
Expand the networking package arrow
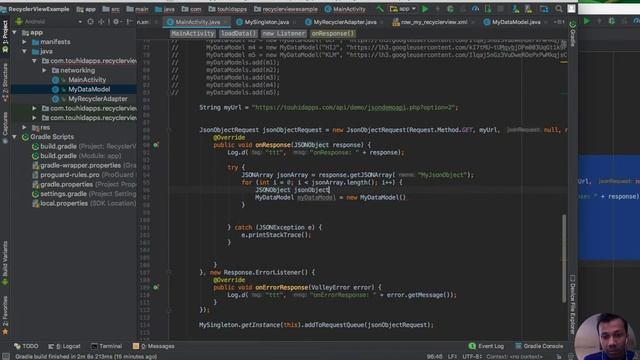click(x=44, y=70)
